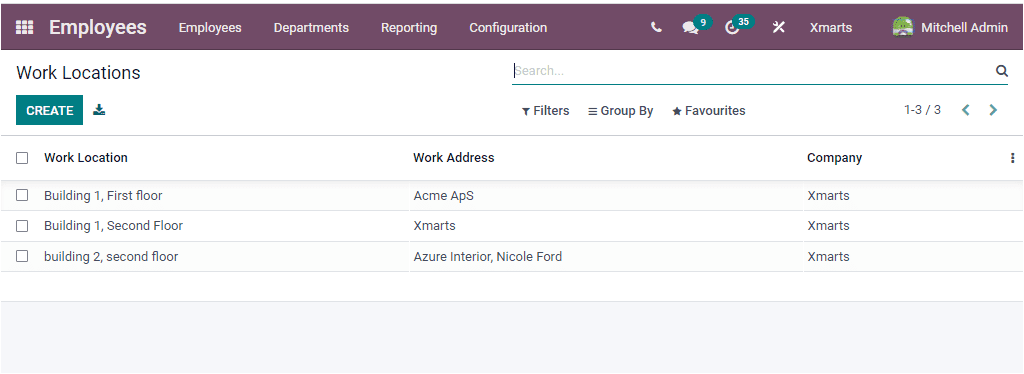Click the CREATE button

50,110
